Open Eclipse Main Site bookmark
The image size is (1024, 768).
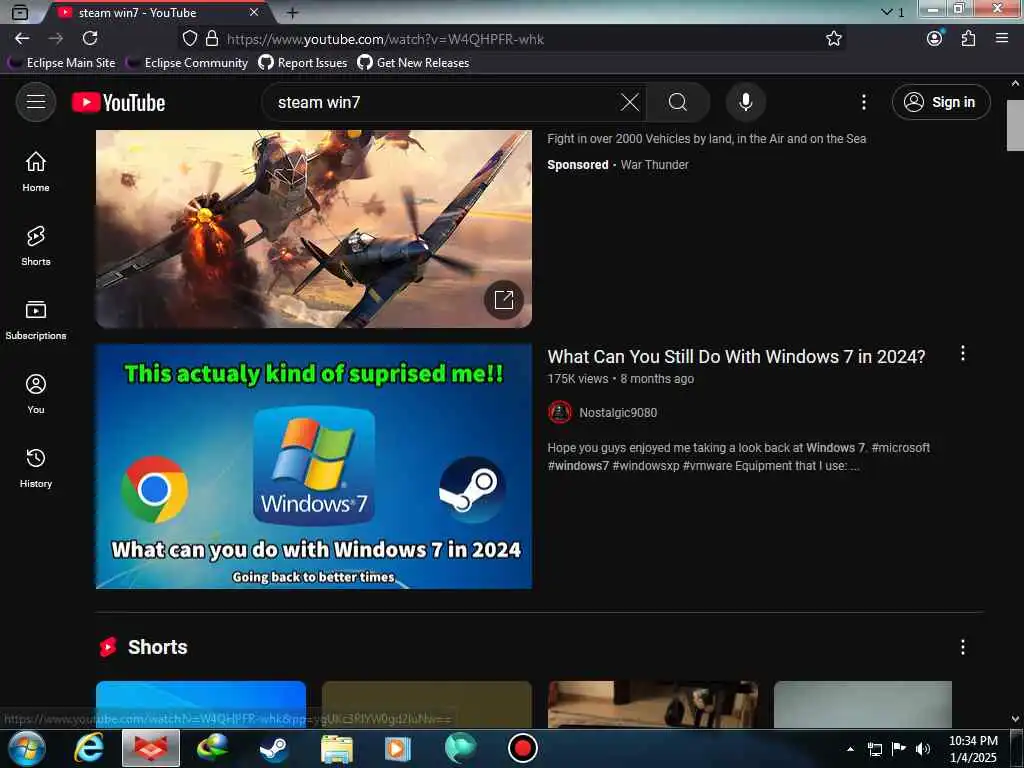coord(61,63)
